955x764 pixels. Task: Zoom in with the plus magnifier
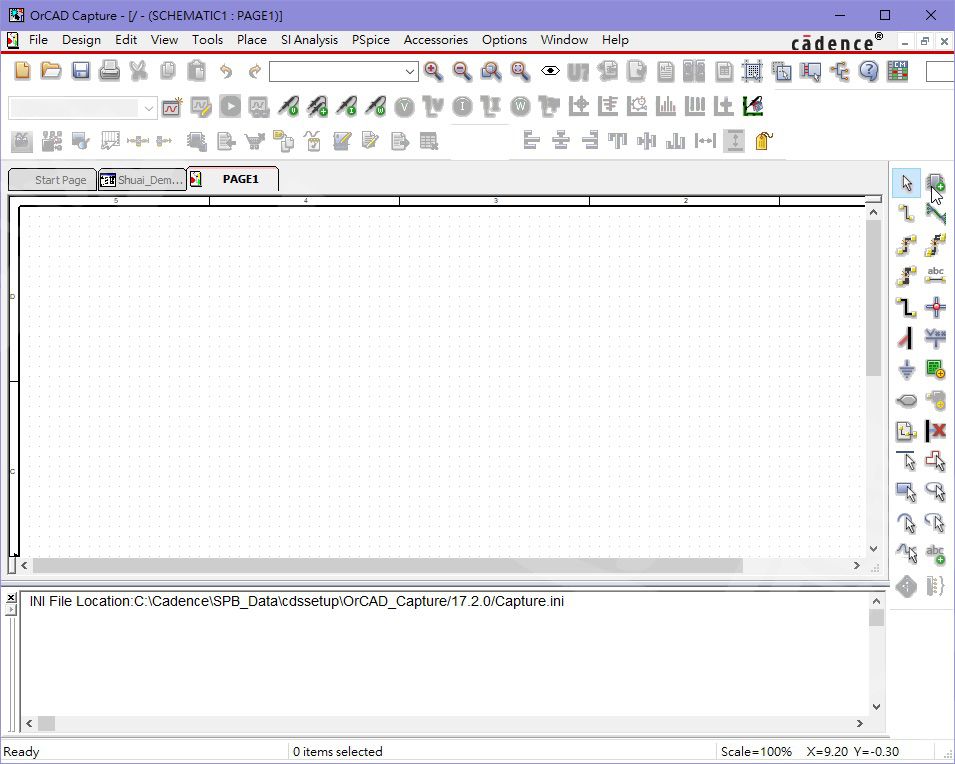pyautogui.click(x=433, y=71)
